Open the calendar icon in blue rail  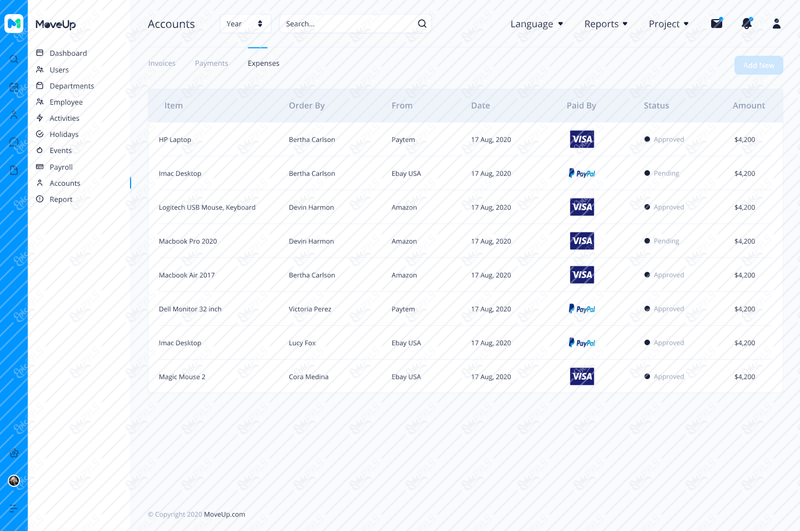pyautogui.click(x=14, y=87)
